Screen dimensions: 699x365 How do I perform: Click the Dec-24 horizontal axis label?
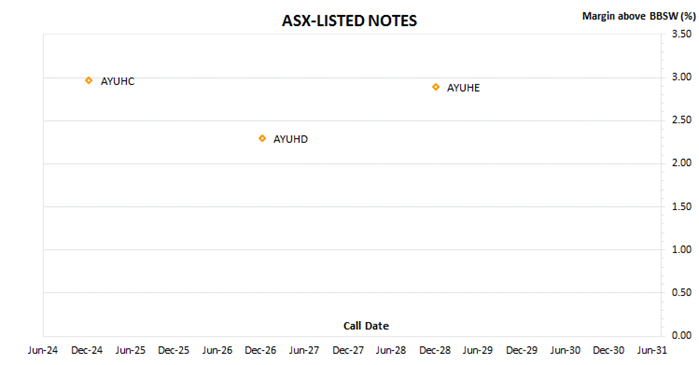tap(86, 351)
